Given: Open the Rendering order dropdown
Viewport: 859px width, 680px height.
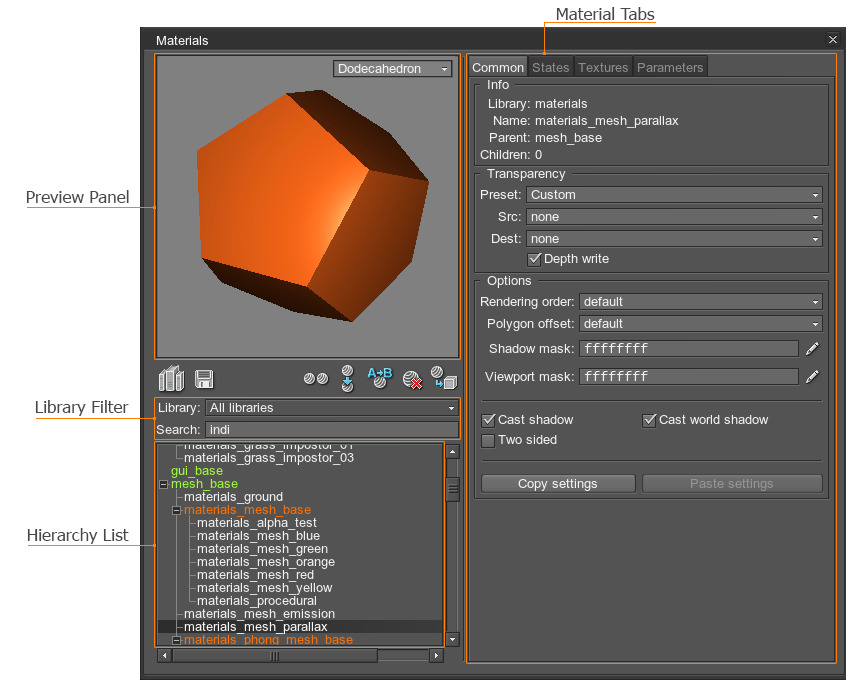Looking at the screenshot, I should [701, 302].
